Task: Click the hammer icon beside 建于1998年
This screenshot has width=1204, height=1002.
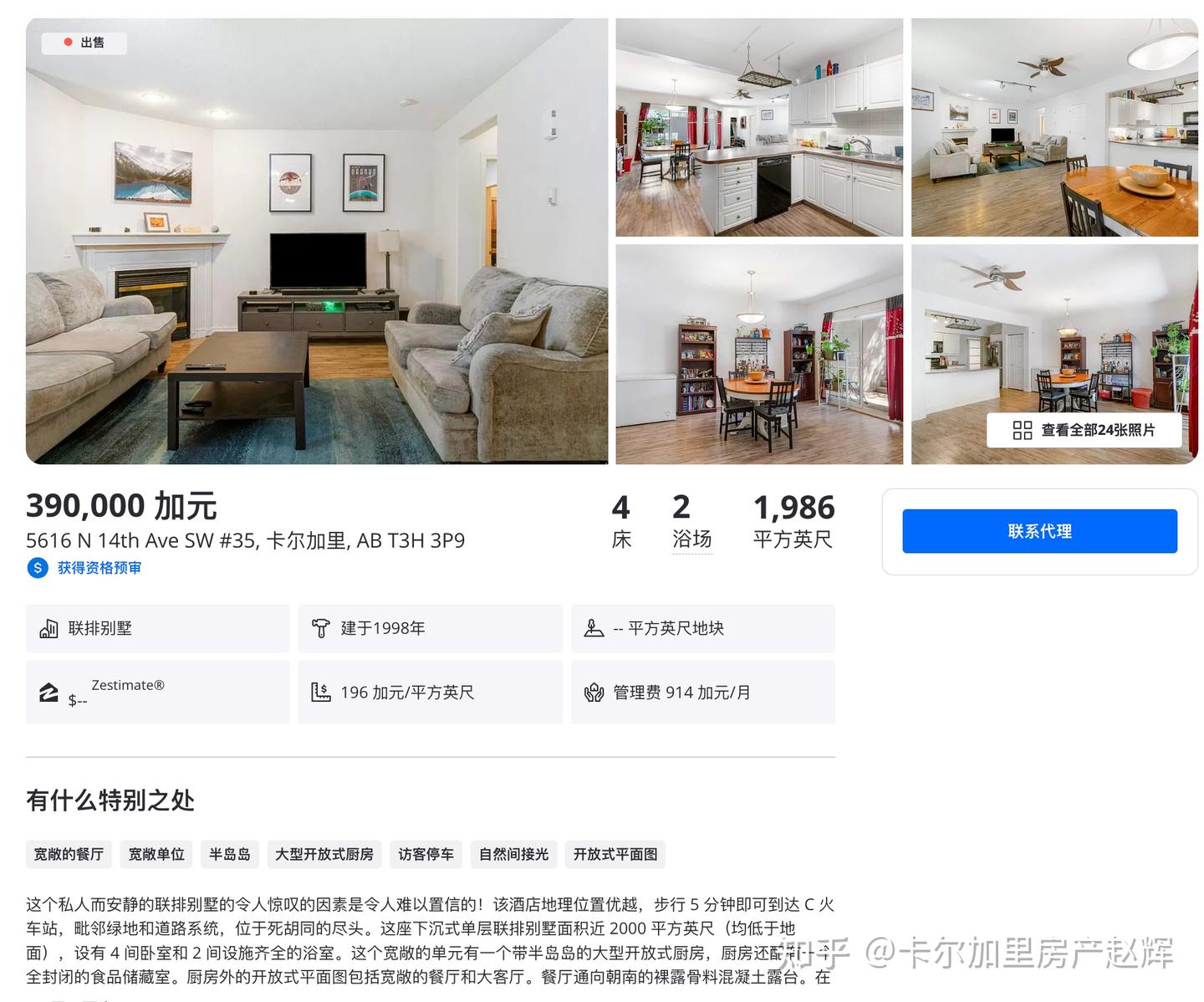Action: click(x=321, y=629)
